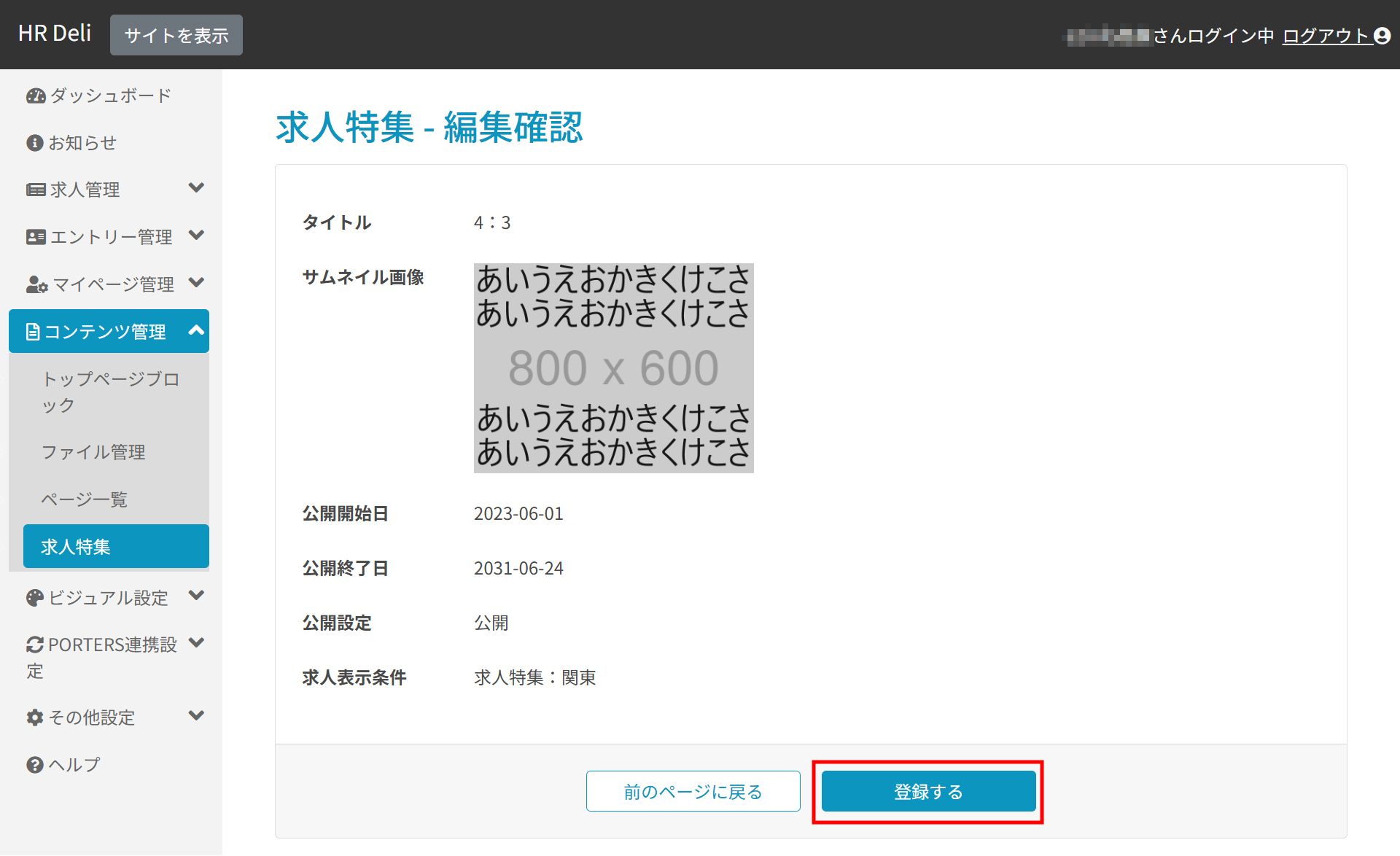The width and height of the screenshot is (1400, 856).
Task: Click the その他設定 gear icon
Action: coord(34,717)
